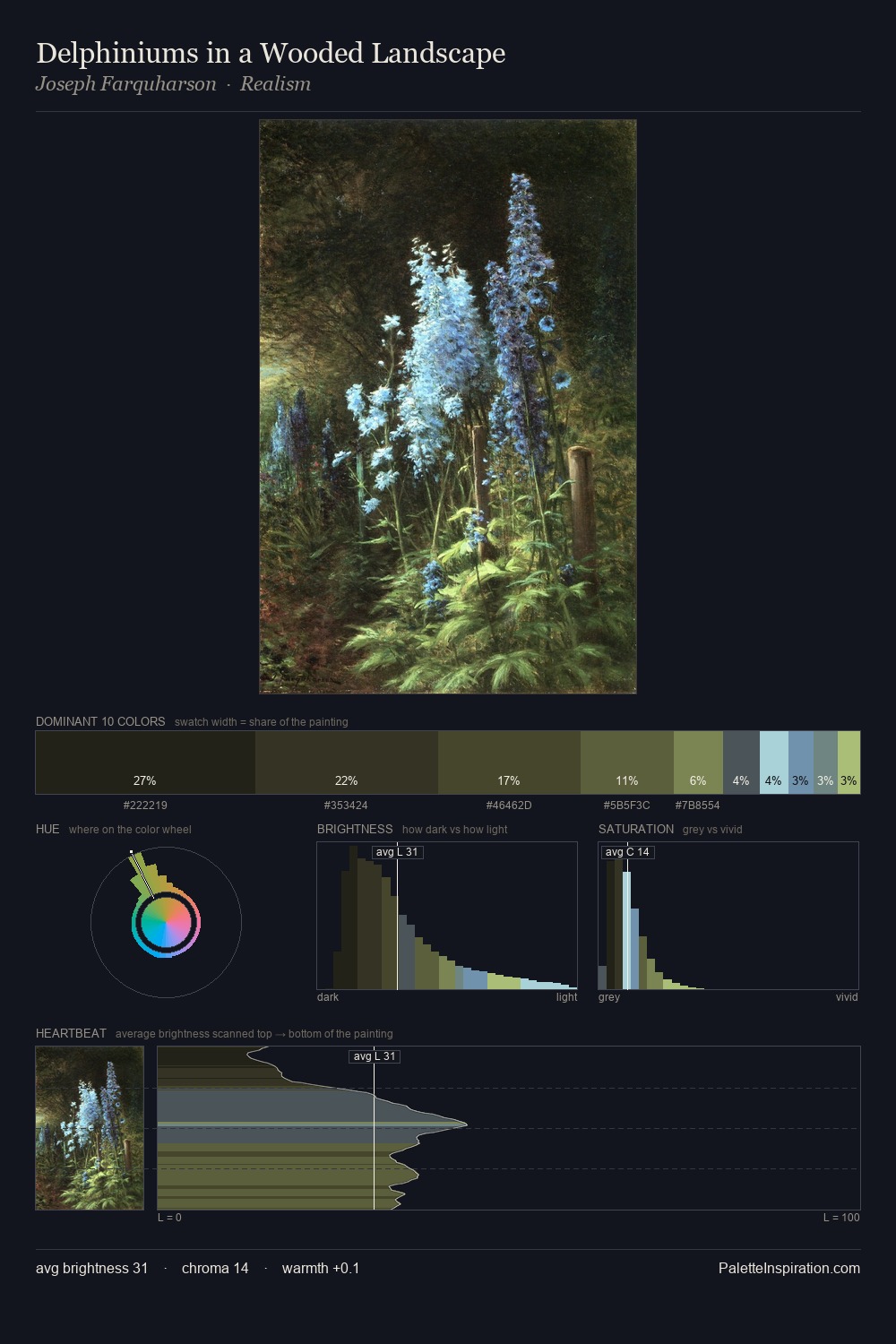Click hex code #222219 text
This screenshot has height=1344, width=896.
(x=145, y=806)
